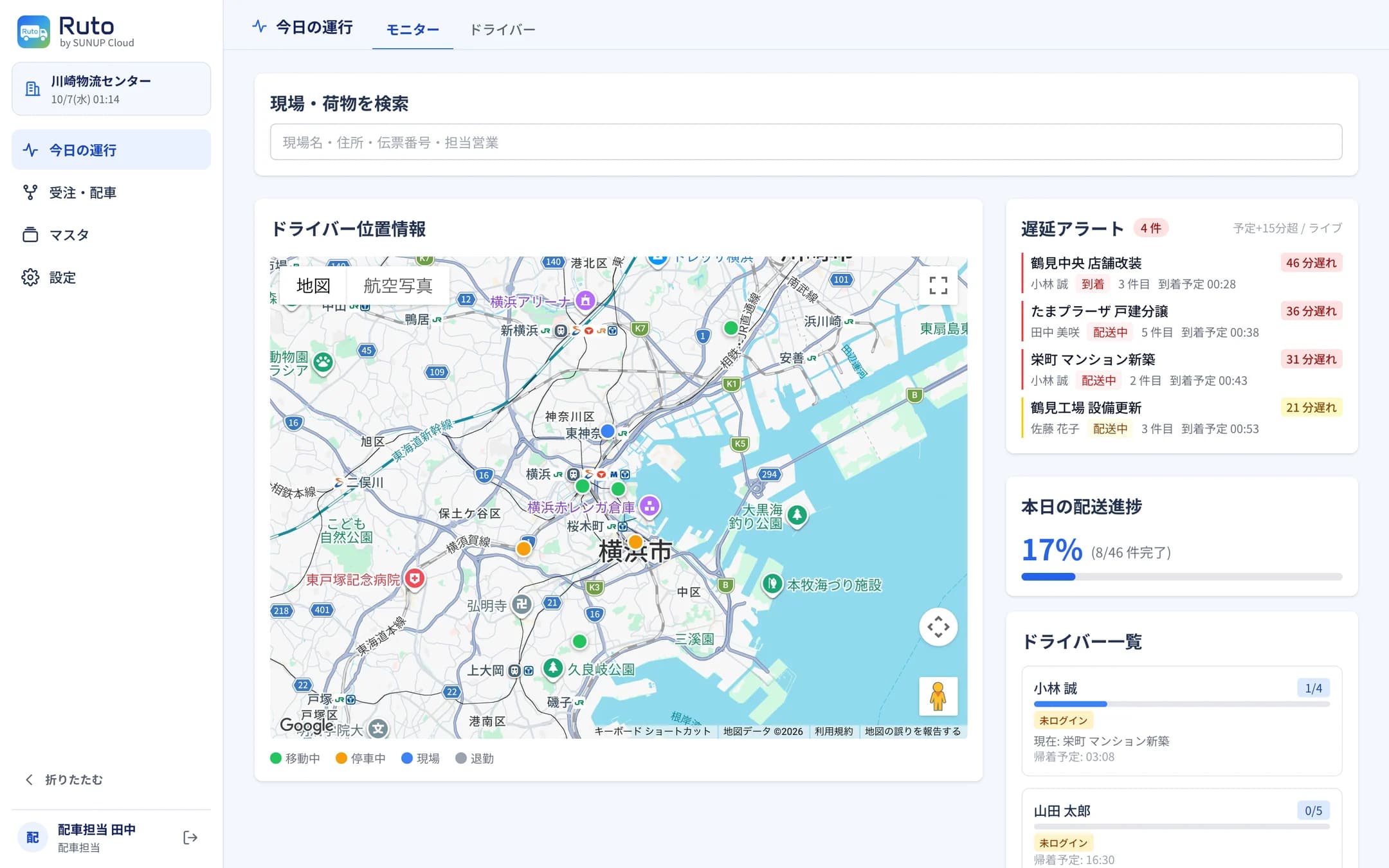Click the 本牧海づり施設 map pin
Image resolution: width=1389 pixels, height=868 pixels.
[772, 584]
